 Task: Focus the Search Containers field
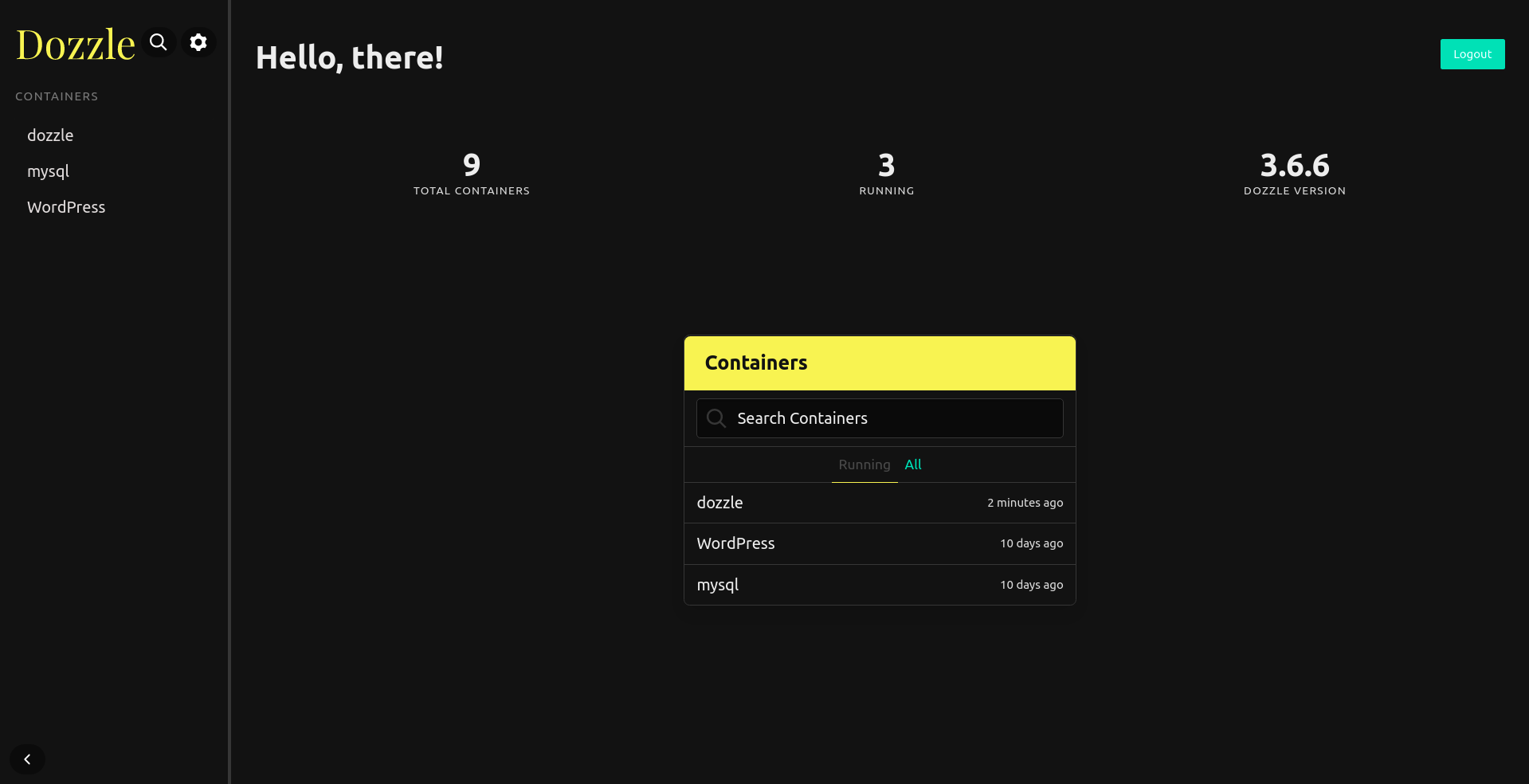892,418
